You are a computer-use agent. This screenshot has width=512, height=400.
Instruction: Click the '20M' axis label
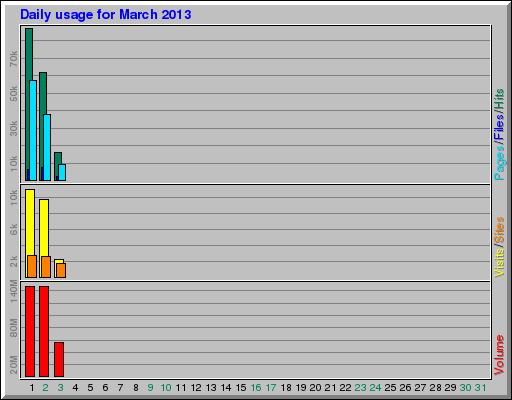13,365
